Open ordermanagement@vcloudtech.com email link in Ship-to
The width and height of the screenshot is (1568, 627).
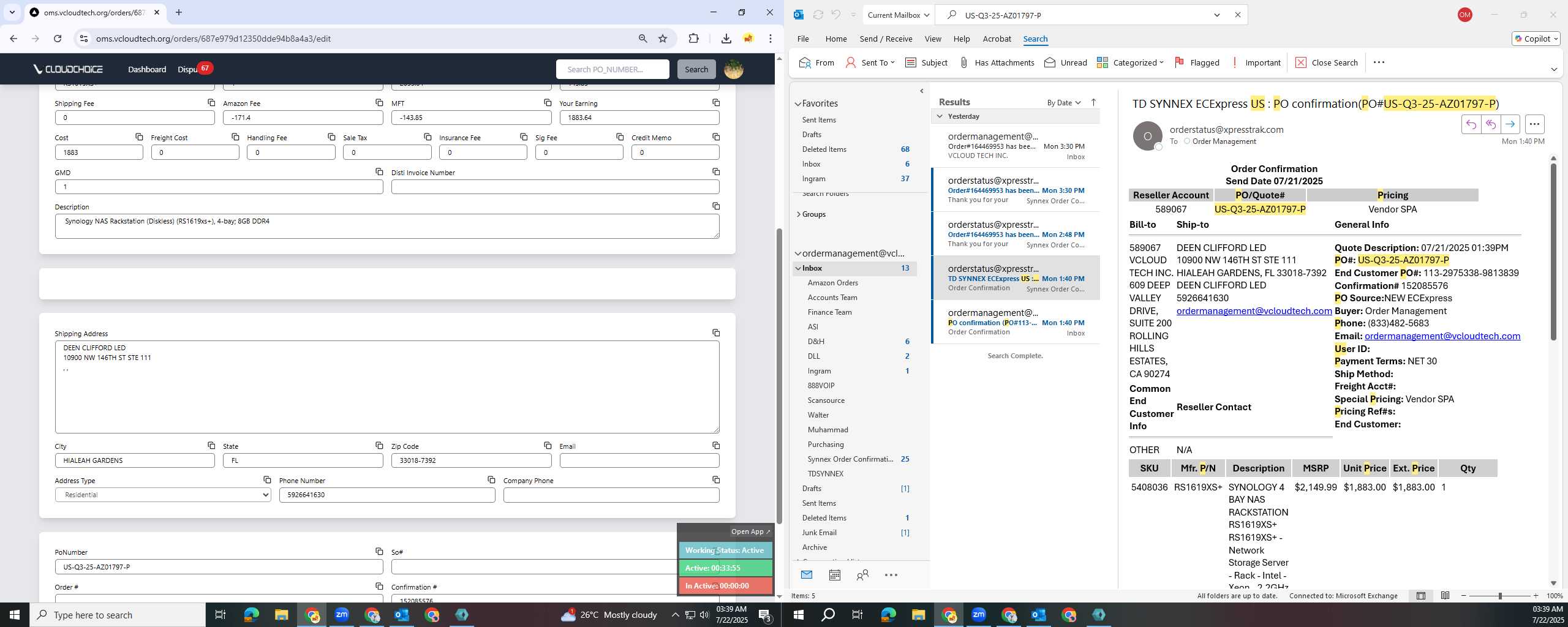pos(1254,310)
